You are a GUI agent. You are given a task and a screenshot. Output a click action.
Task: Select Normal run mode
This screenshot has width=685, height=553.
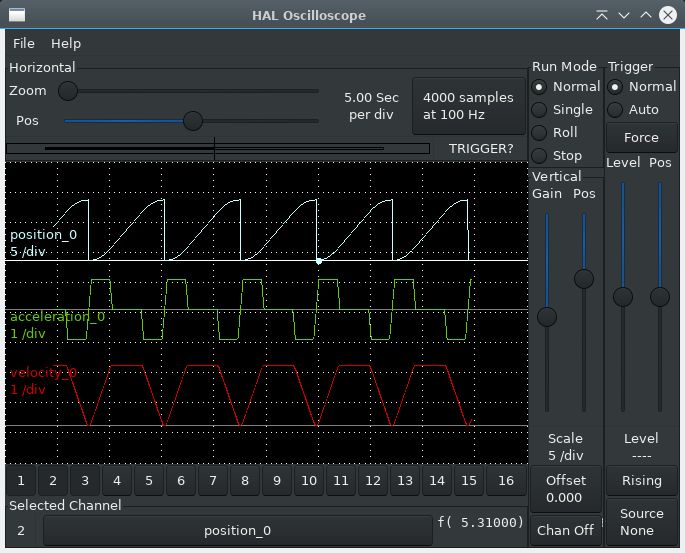click(x=566, y=87)
